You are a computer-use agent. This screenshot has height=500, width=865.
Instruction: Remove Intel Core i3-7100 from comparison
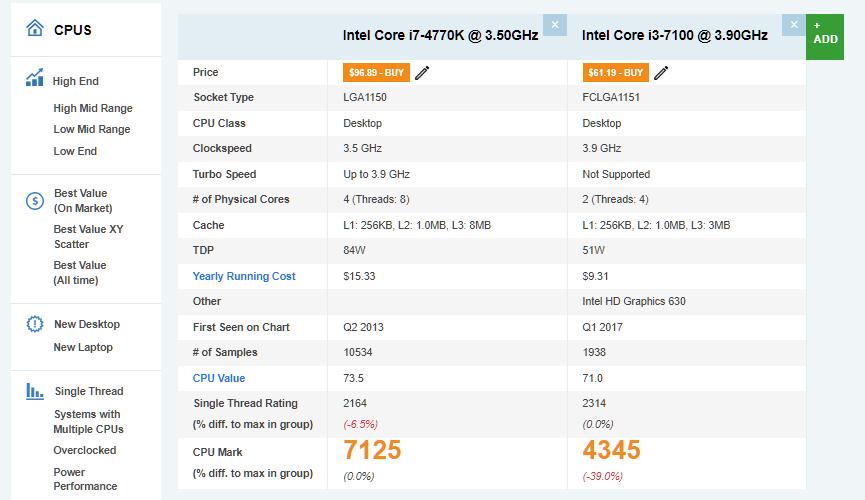[794, 25]
